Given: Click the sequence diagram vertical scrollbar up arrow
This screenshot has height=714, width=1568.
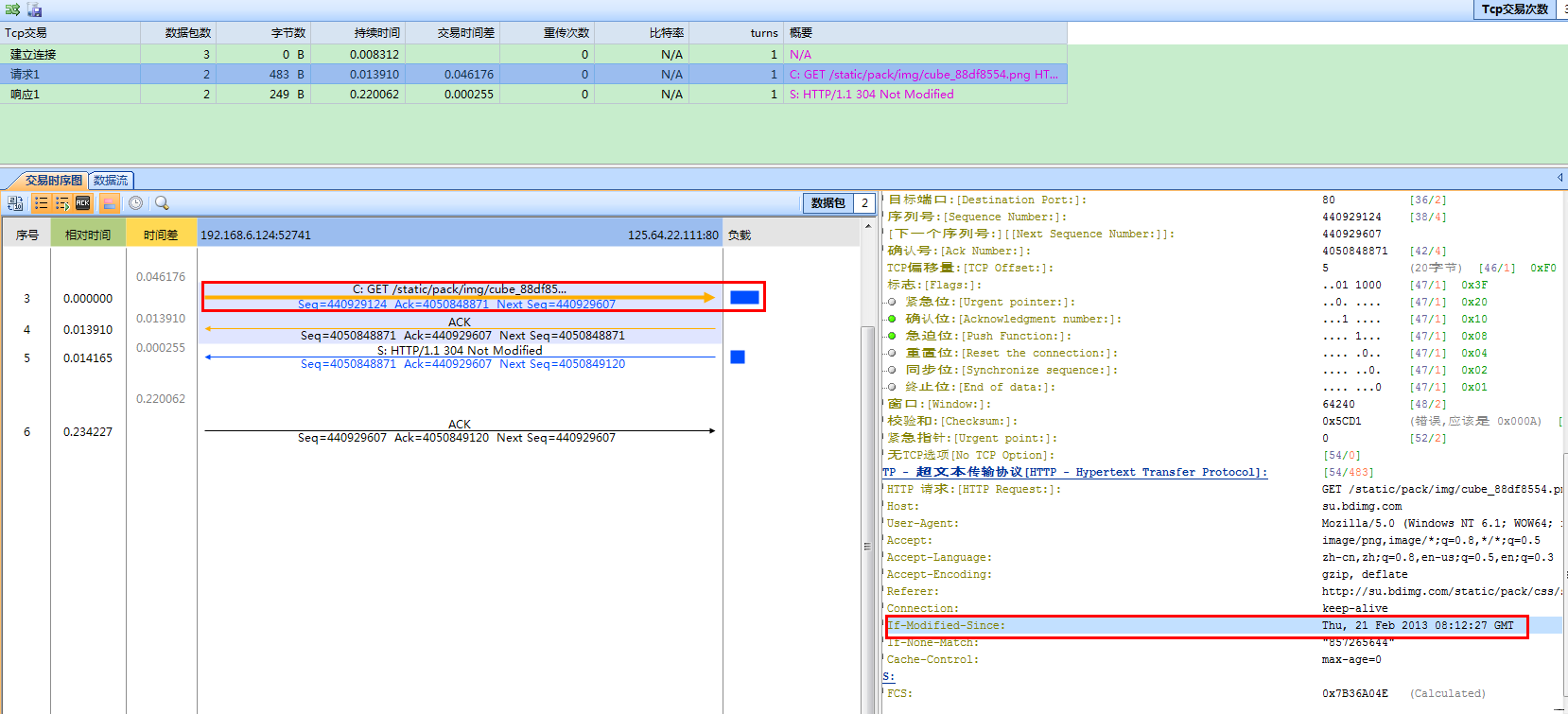Looking at the screenshot, I should pos(867,227).
